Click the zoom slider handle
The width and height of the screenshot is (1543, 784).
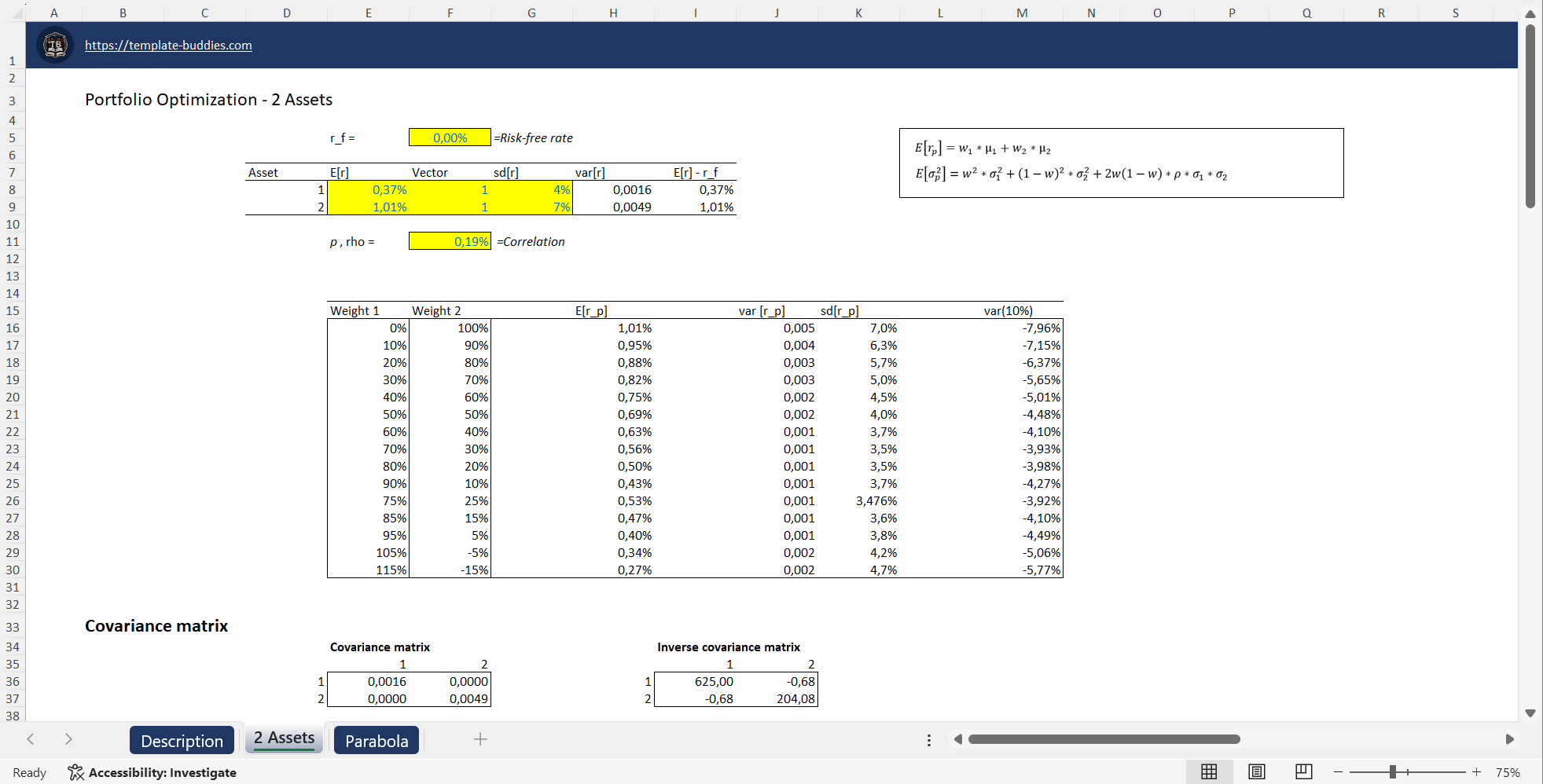tap(1392, 772)
